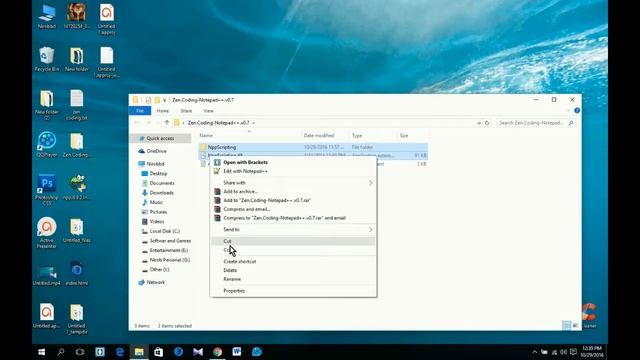Viewport: 640px width, 360px height.
Task: Select the NppScripting folder row
Action: click(313, 147)
